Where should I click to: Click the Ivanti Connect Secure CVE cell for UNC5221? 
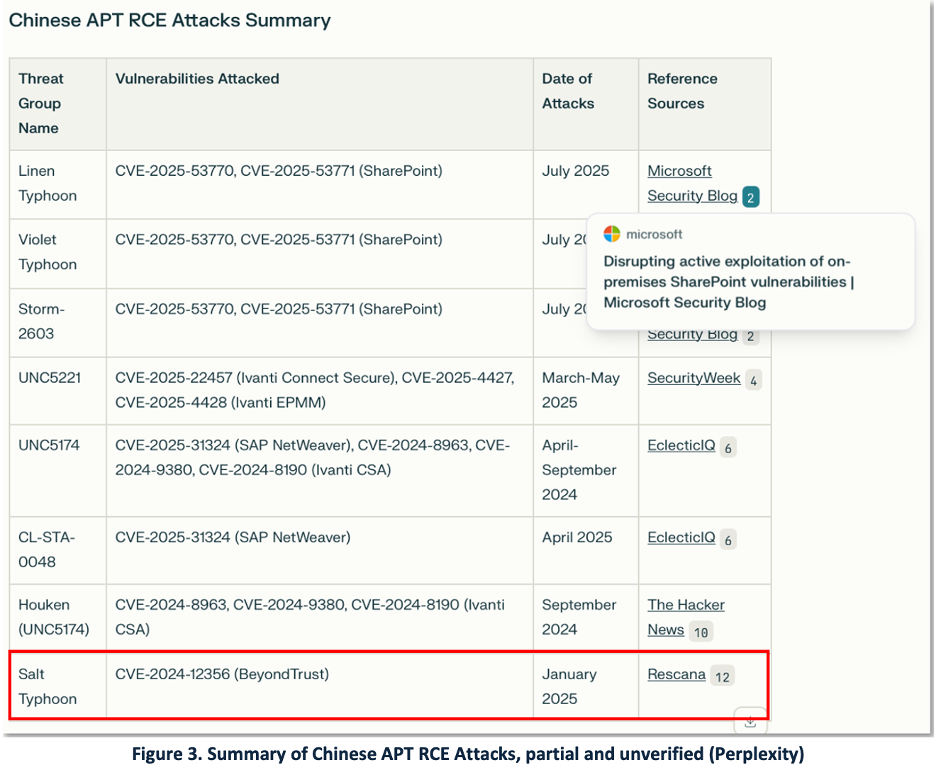(320, 391)
